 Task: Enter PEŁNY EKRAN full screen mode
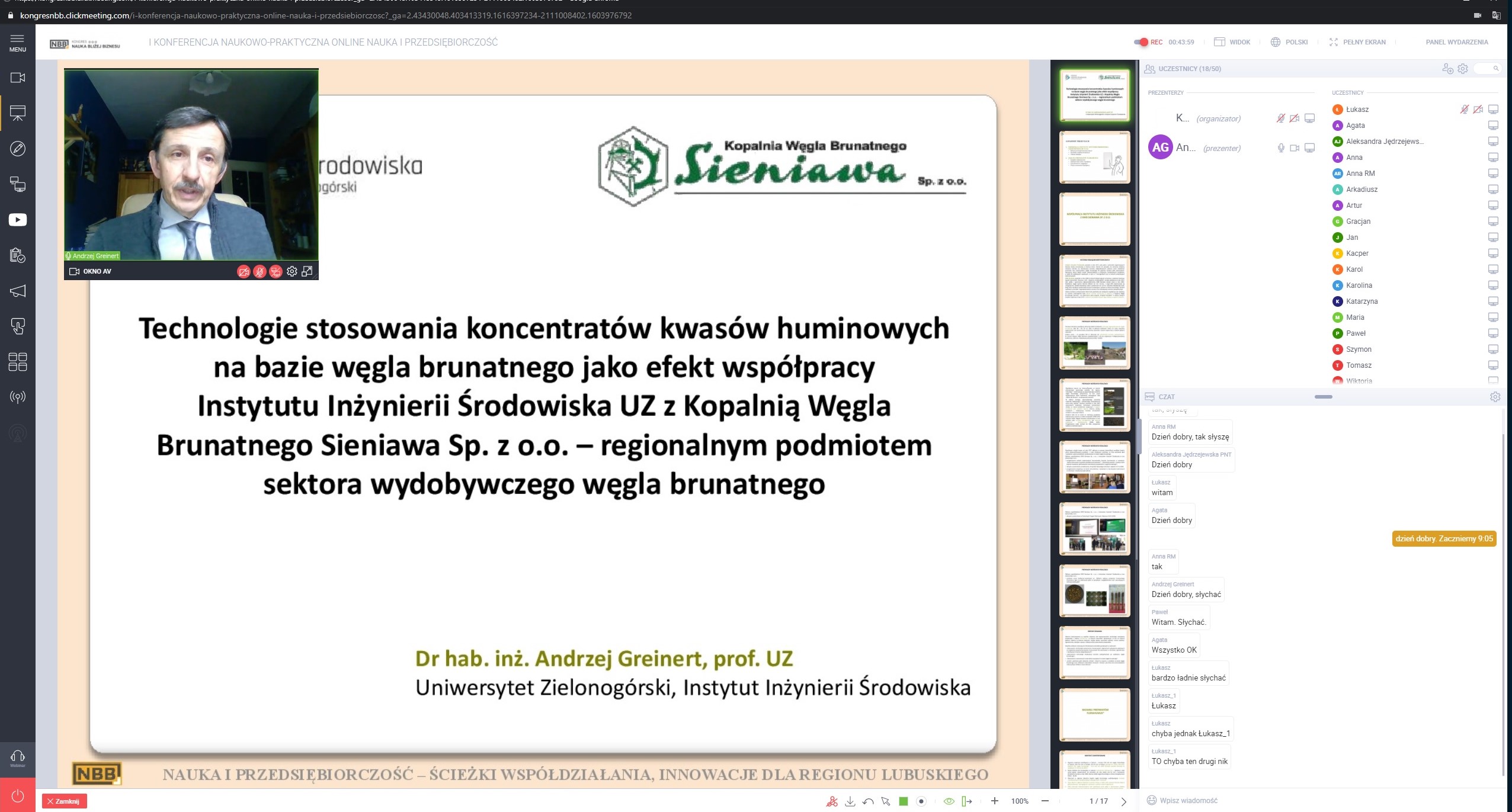tap(1357, 42)
